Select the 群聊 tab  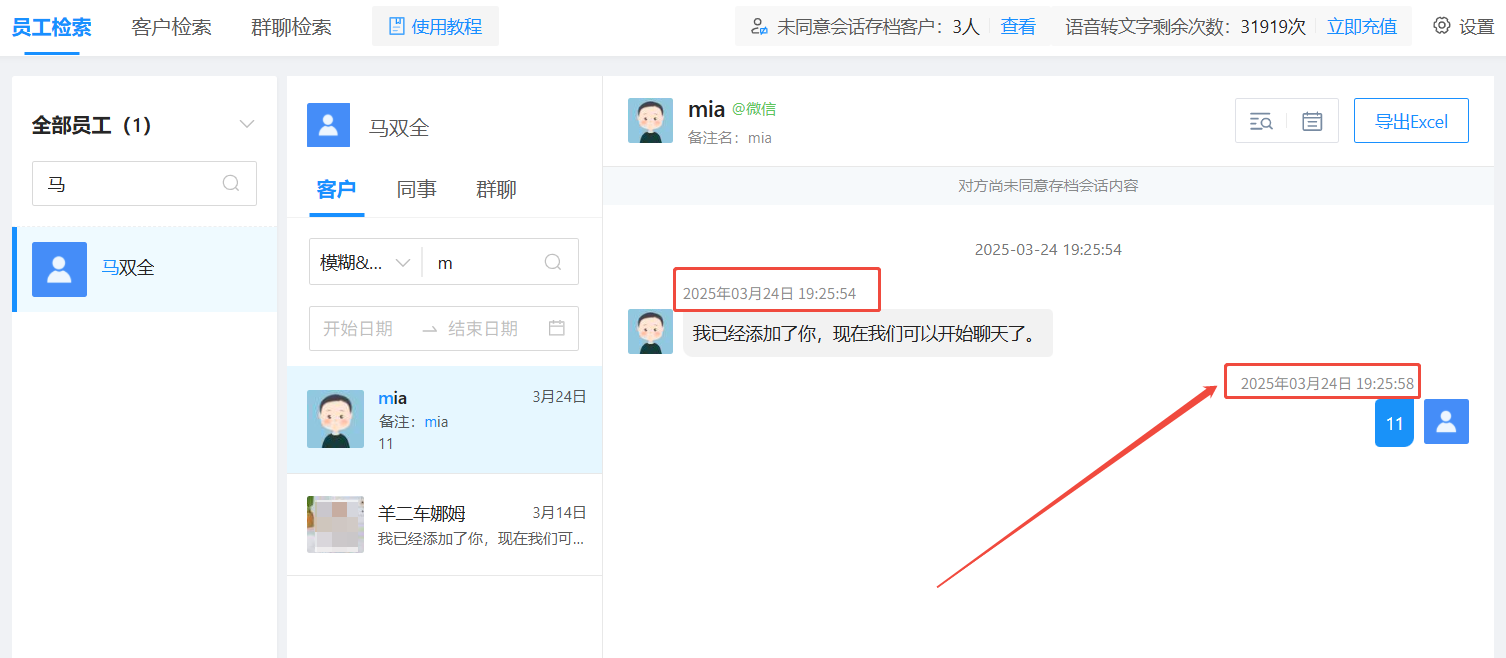[496, 189]
